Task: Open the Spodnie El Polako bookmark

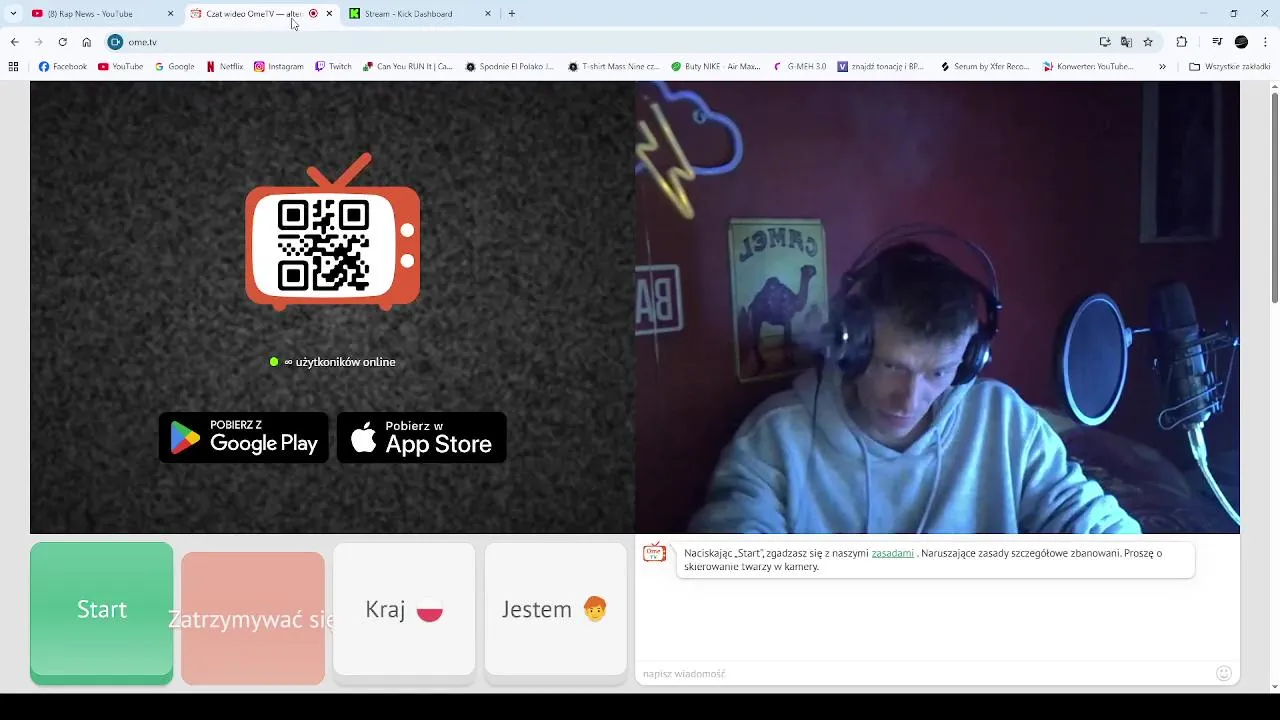Action: (510, 67)
